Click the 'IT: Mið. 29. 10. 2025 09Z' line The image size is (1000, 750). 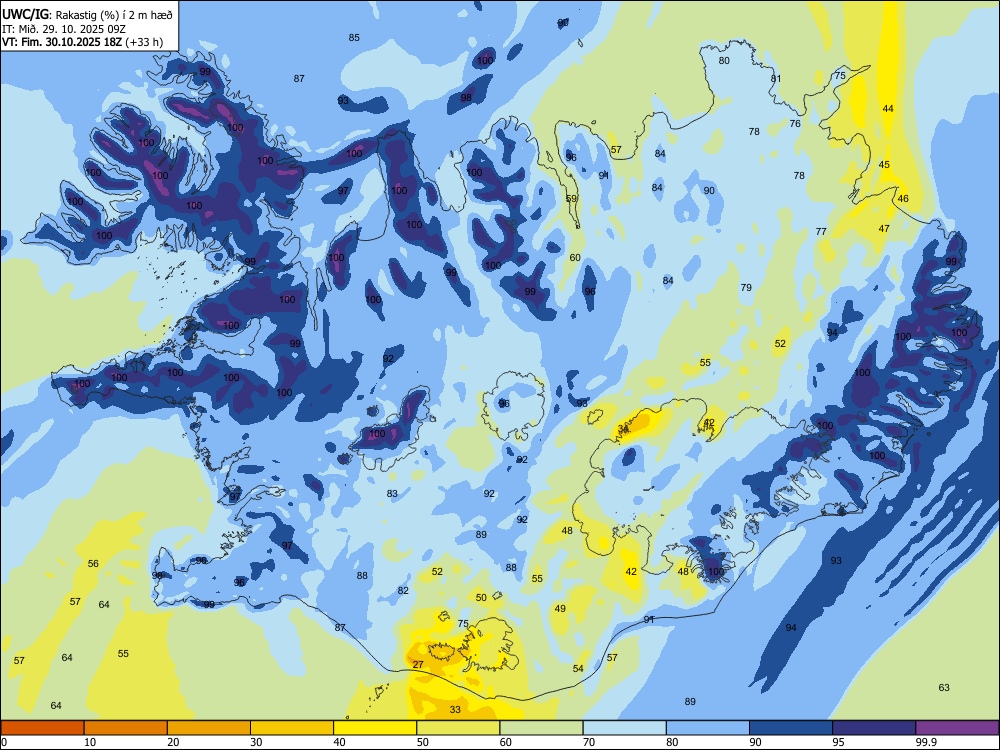pyautogui.click(x=64, y=29)
